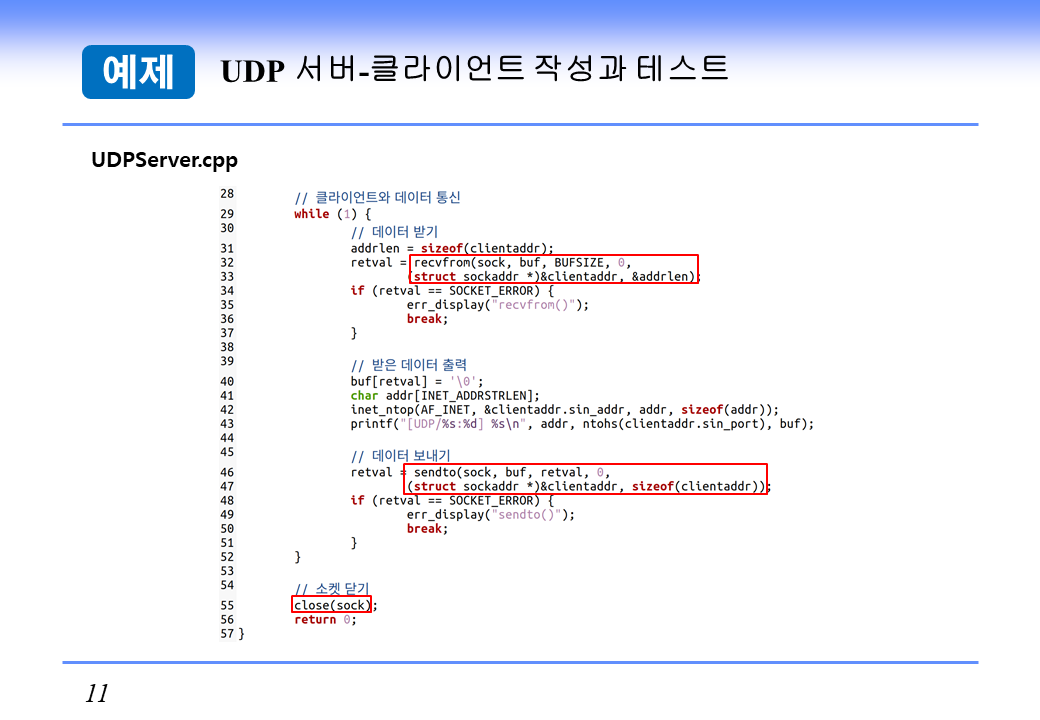Image resolution: width=1040 pixels, height=720 pixels.
Task: Click the buf[retval] = '\0'; line
Action: pos(417,382)
